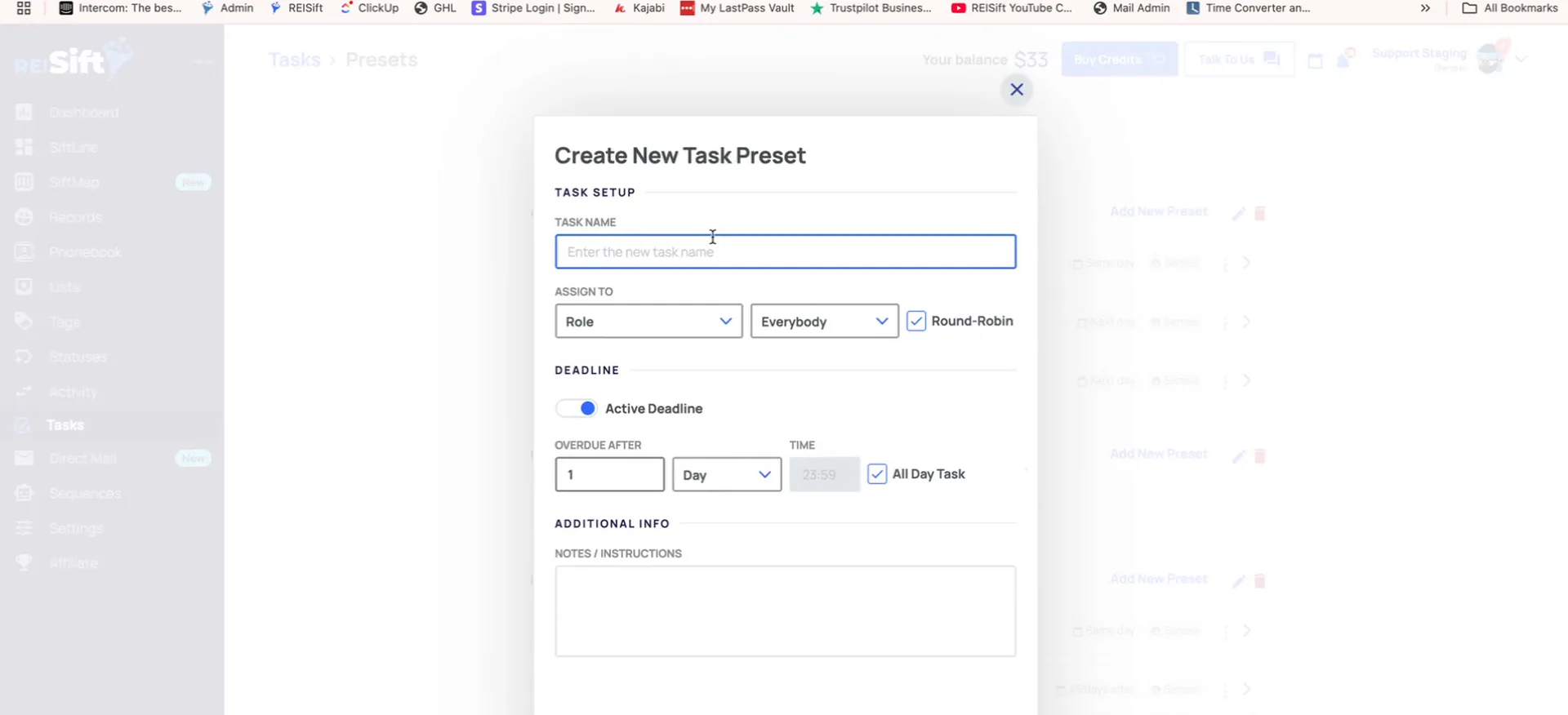1568x715 pixels.
Task: Open the GHL bookmark
Action: pyautogui.click(x=435, y=8)
